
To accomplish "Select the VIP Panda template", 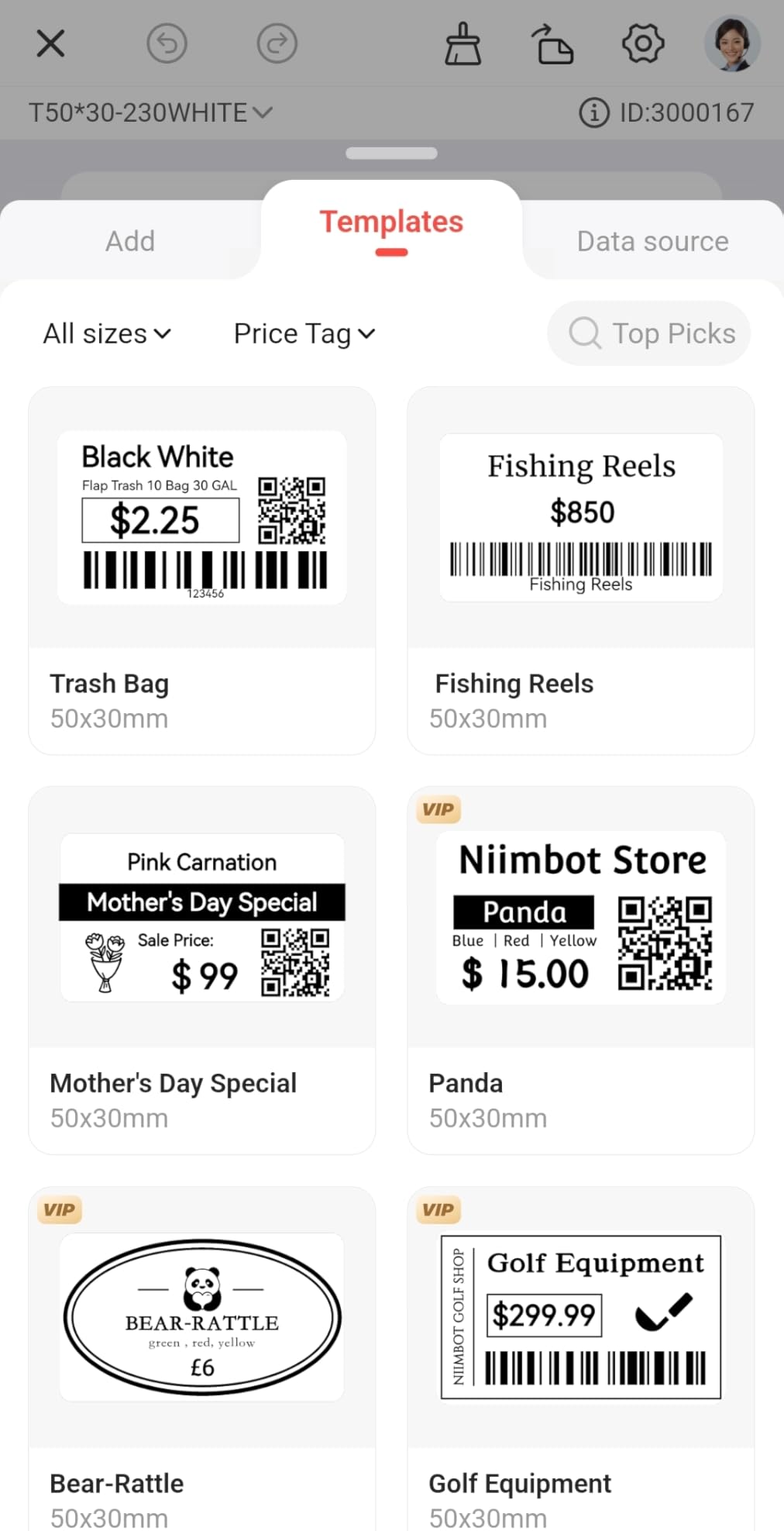I will click(x=581, y=971).
